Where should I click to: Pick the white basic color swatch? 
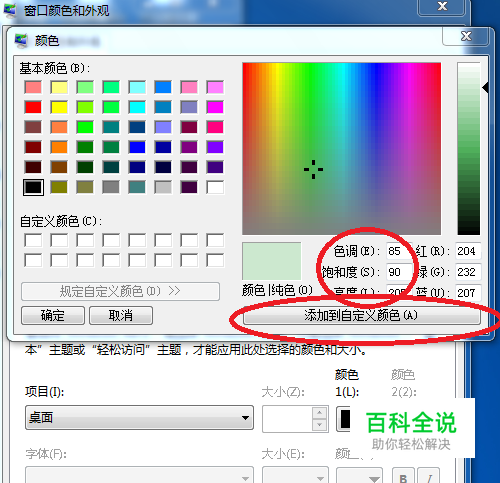click(x=215, y=187)
